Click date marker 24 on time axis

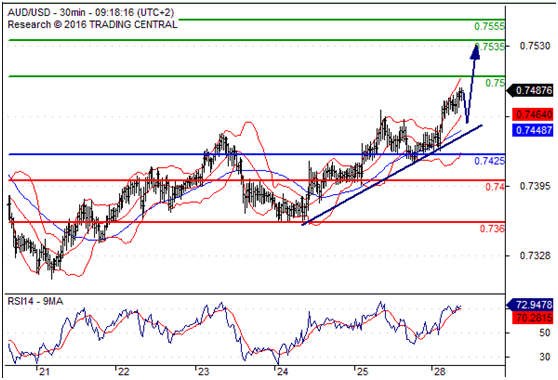(x=283, y=372)
